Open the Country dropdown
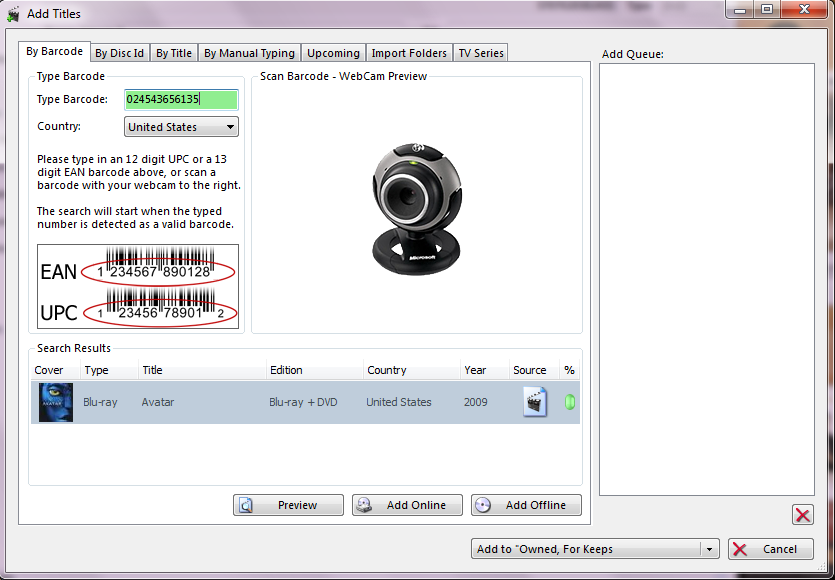Image resolution: width=835 pixels, height=580 pixels. 181,127
